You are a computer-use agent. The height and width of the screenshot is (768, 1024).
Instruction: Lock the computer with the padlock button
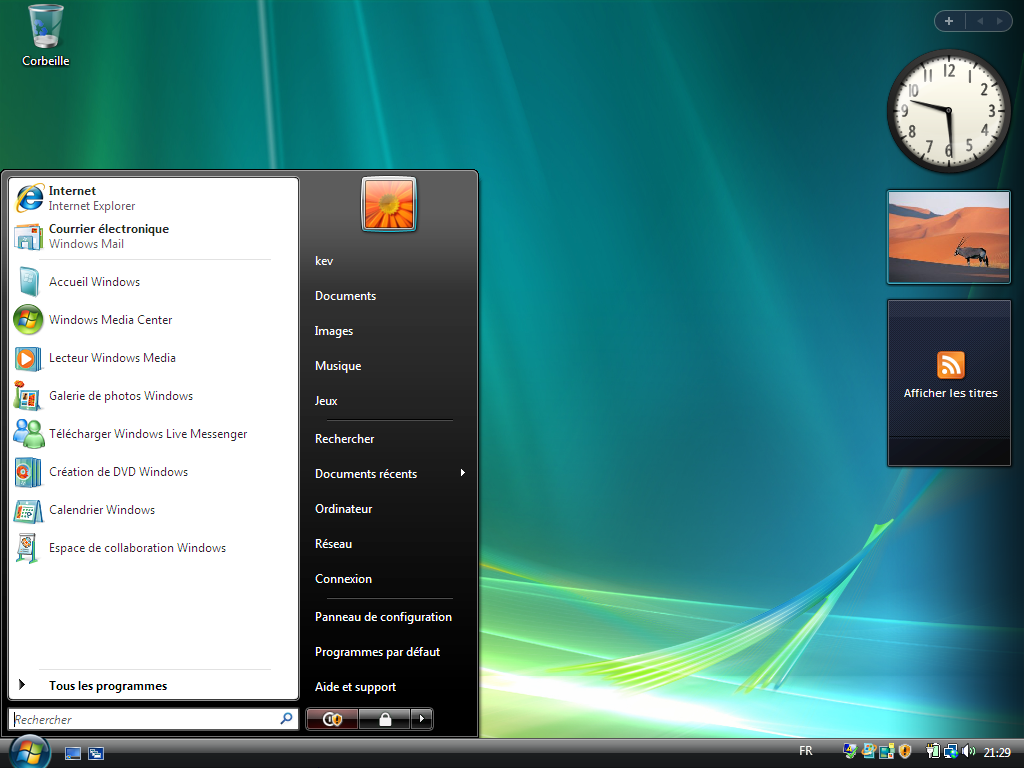coord(385,719)
